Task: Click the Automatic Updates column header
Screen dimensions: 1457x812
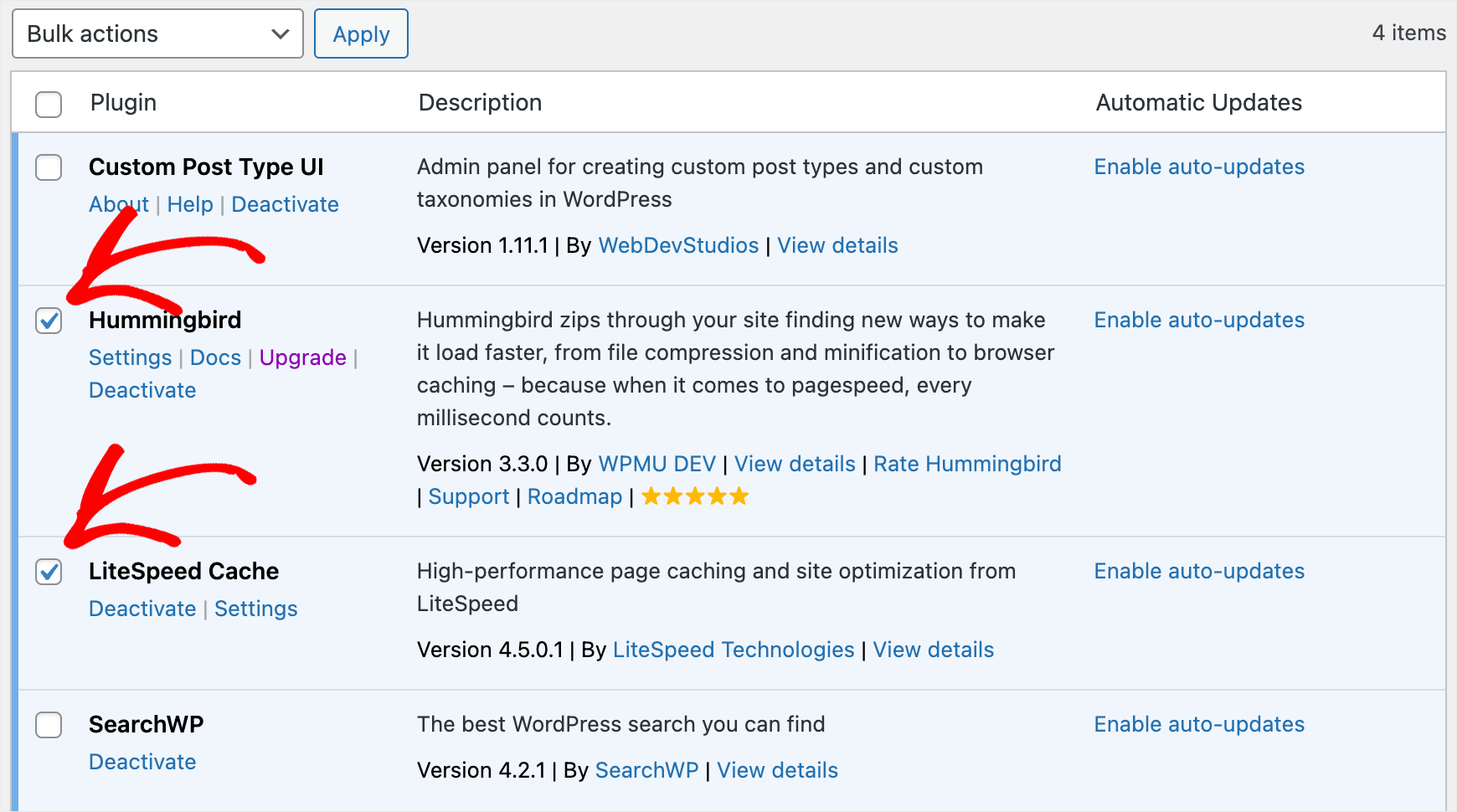Action: [x=1199, y=102]
